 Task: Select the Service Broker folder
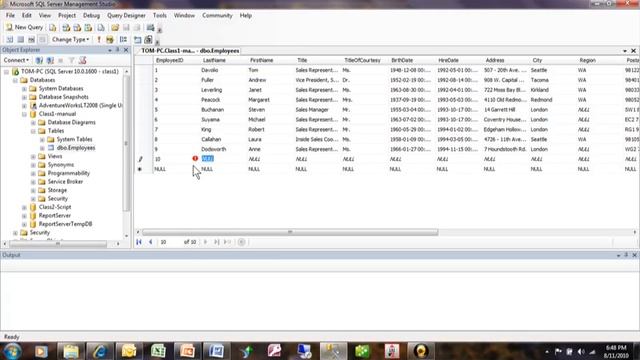[x=65, y=182]
